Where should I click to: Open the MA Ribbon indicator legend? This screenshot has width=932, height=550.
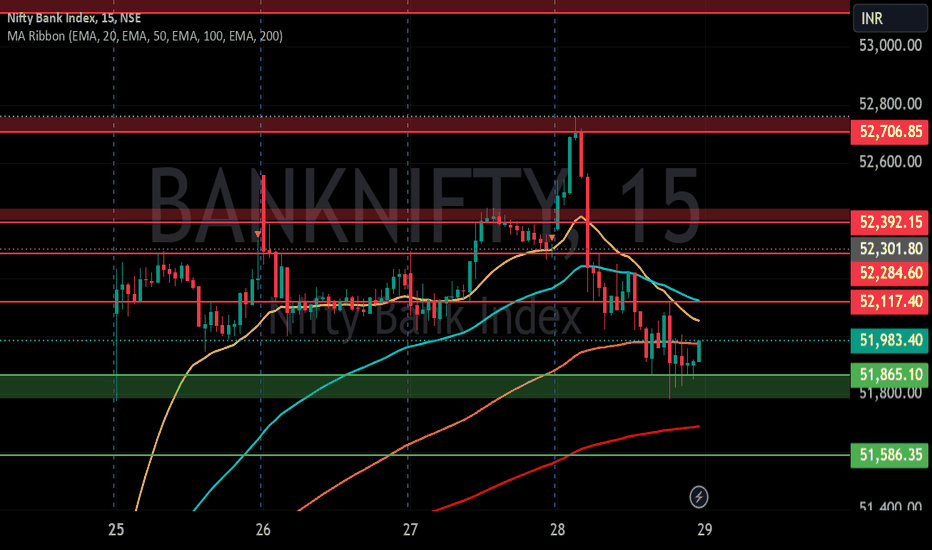[x=145, y=36]
